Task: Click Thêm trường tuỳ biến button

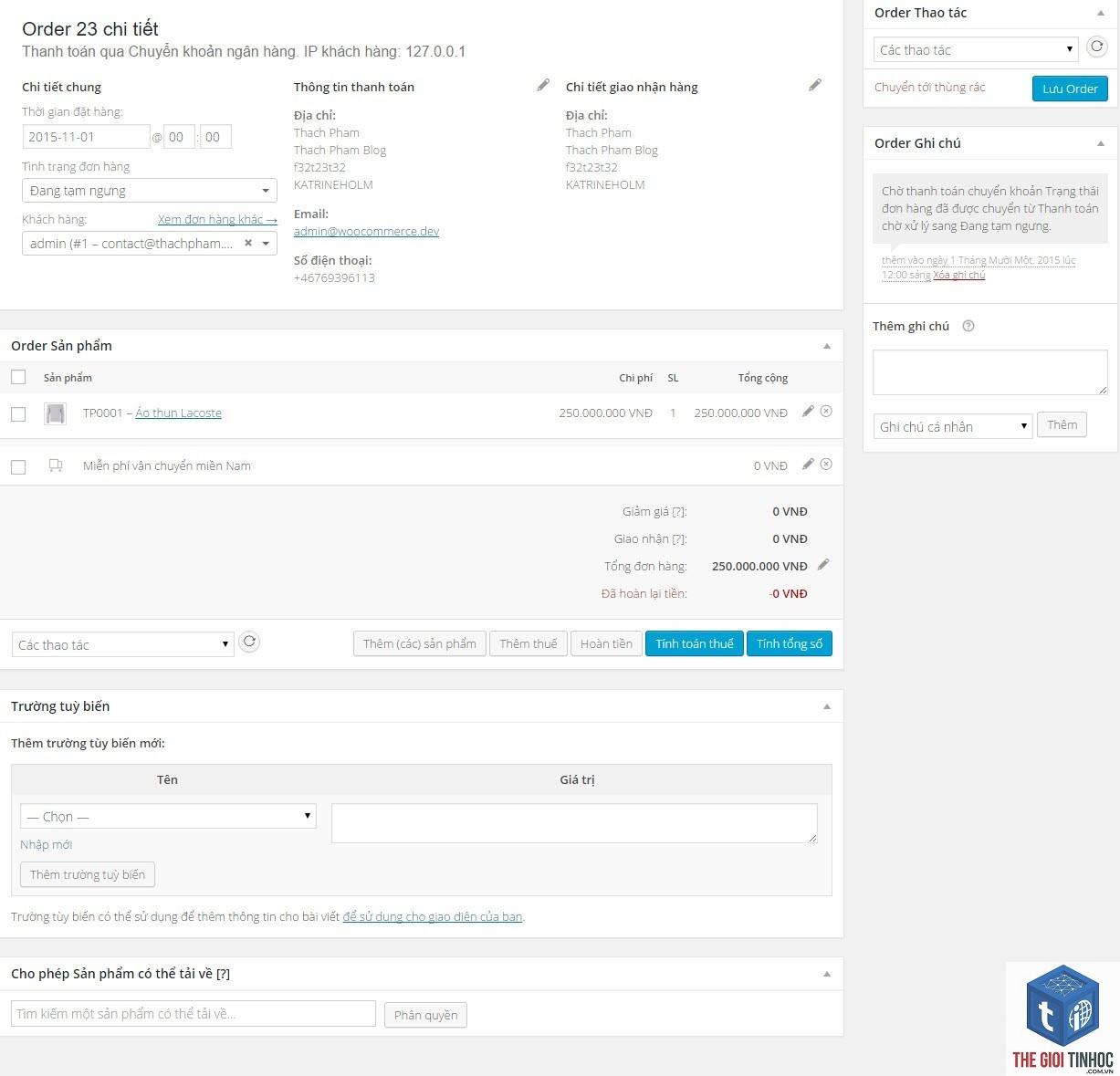Action: pyautogui.click(x=88, y=874)
